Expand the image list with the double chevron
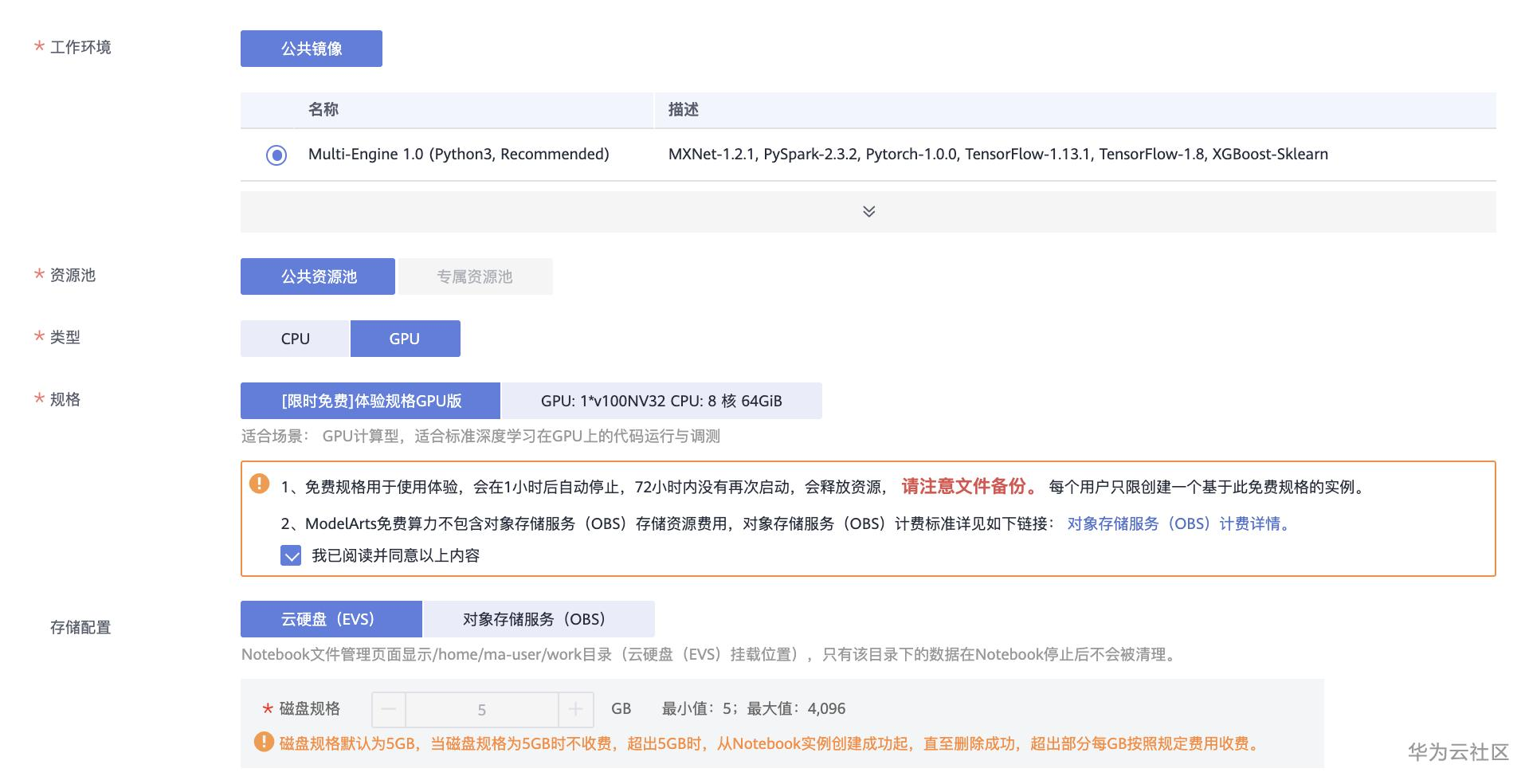The height and width of the screenshot is (784, 1525). (x=868, y=211)
